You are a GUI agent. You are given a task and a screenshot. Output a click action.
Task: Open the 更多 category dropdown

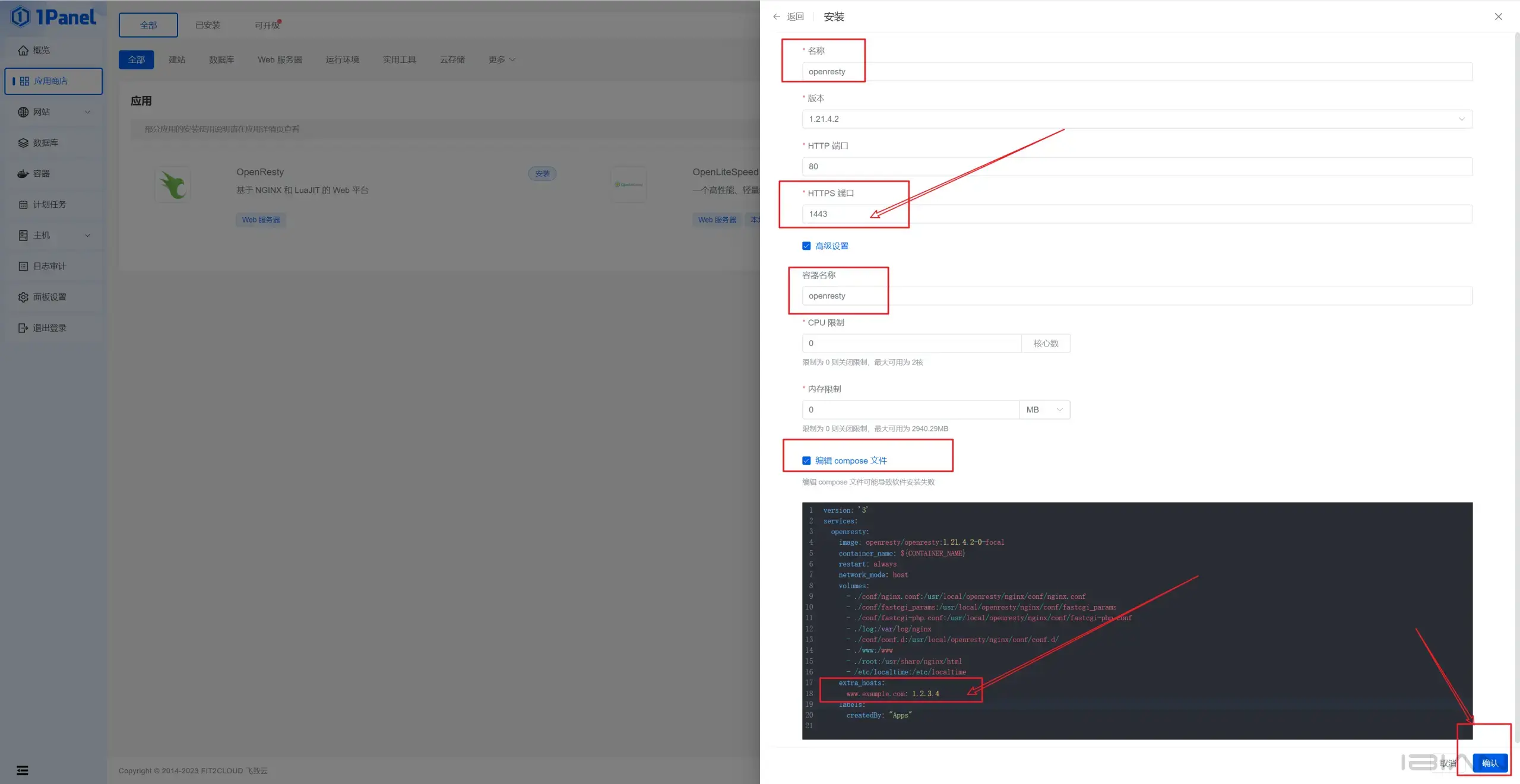(x=502, y=60)
